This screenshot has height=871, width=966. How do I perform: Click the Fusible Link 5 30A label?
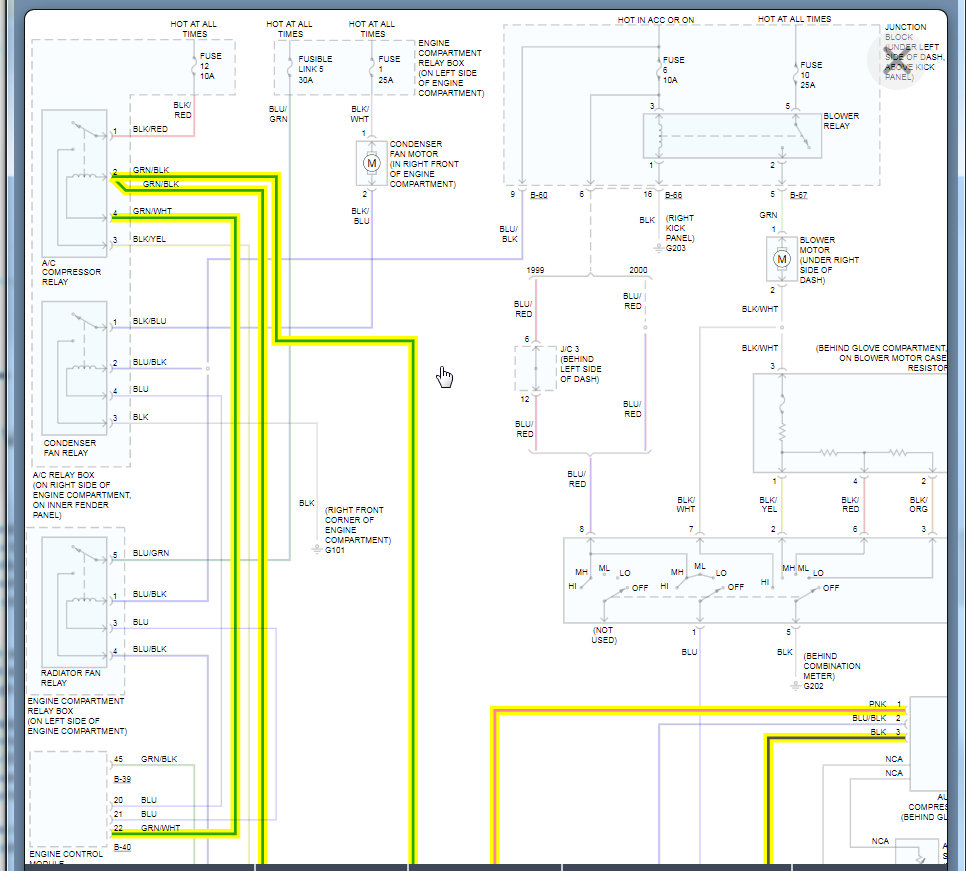coord(315,69)
